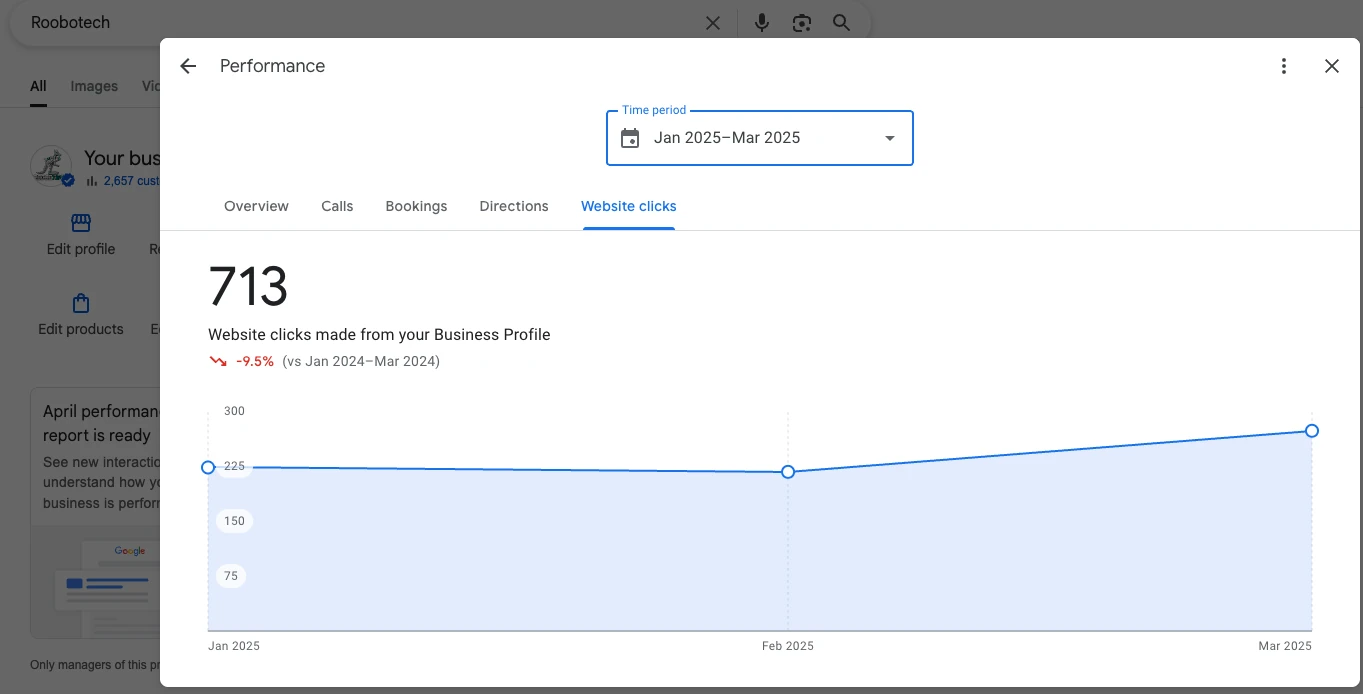Click the Edit products shopping bag icon
The height and width of the screenshot is (694, 1363).
tap(81, 303)
